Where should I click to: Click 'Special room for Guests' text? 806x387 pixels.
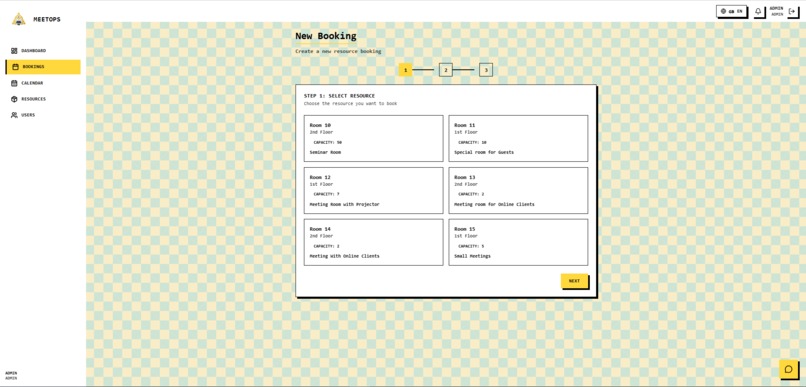tap(484, 153)
